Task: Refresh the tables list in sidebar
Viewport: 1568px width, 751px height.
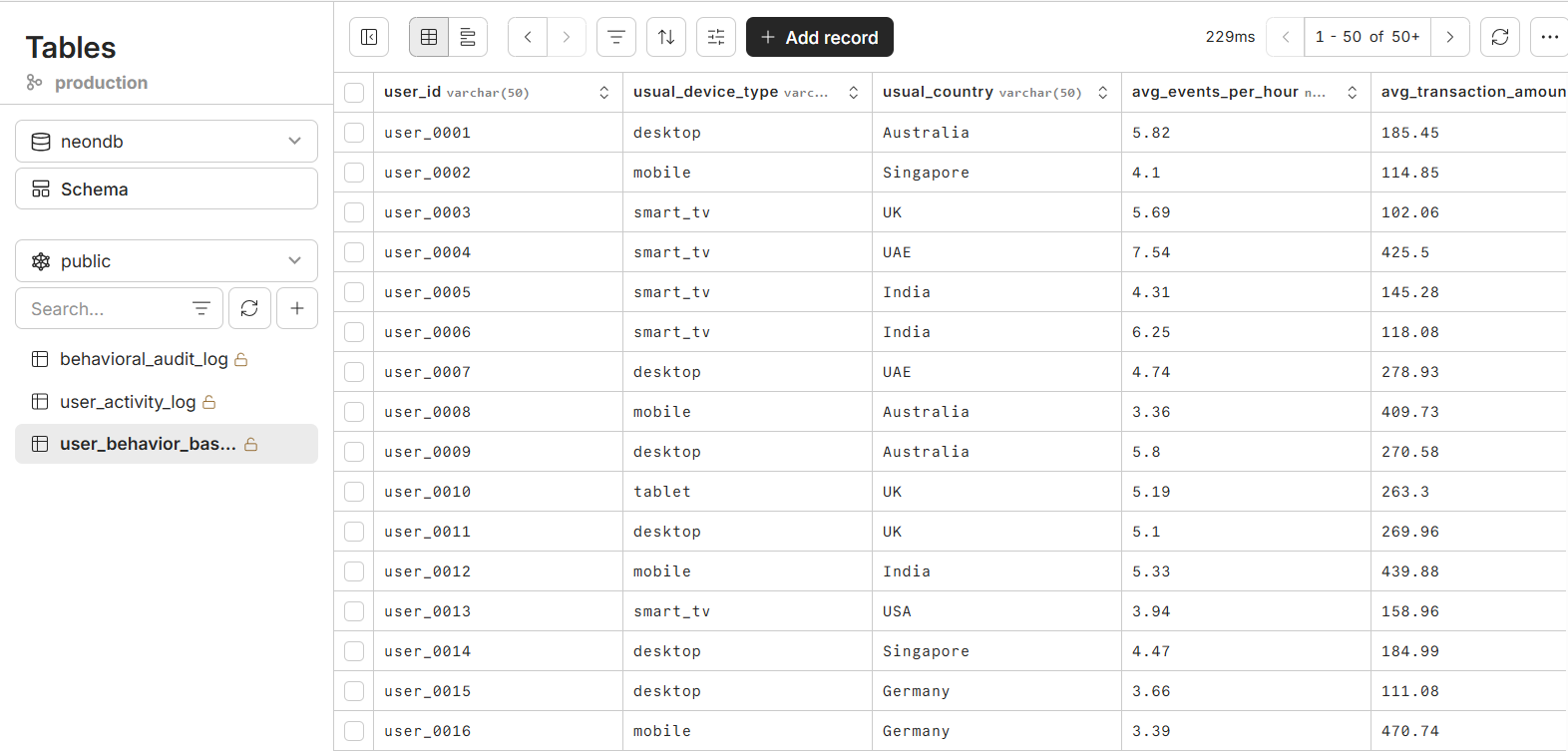Action: [x=249, y=308]
